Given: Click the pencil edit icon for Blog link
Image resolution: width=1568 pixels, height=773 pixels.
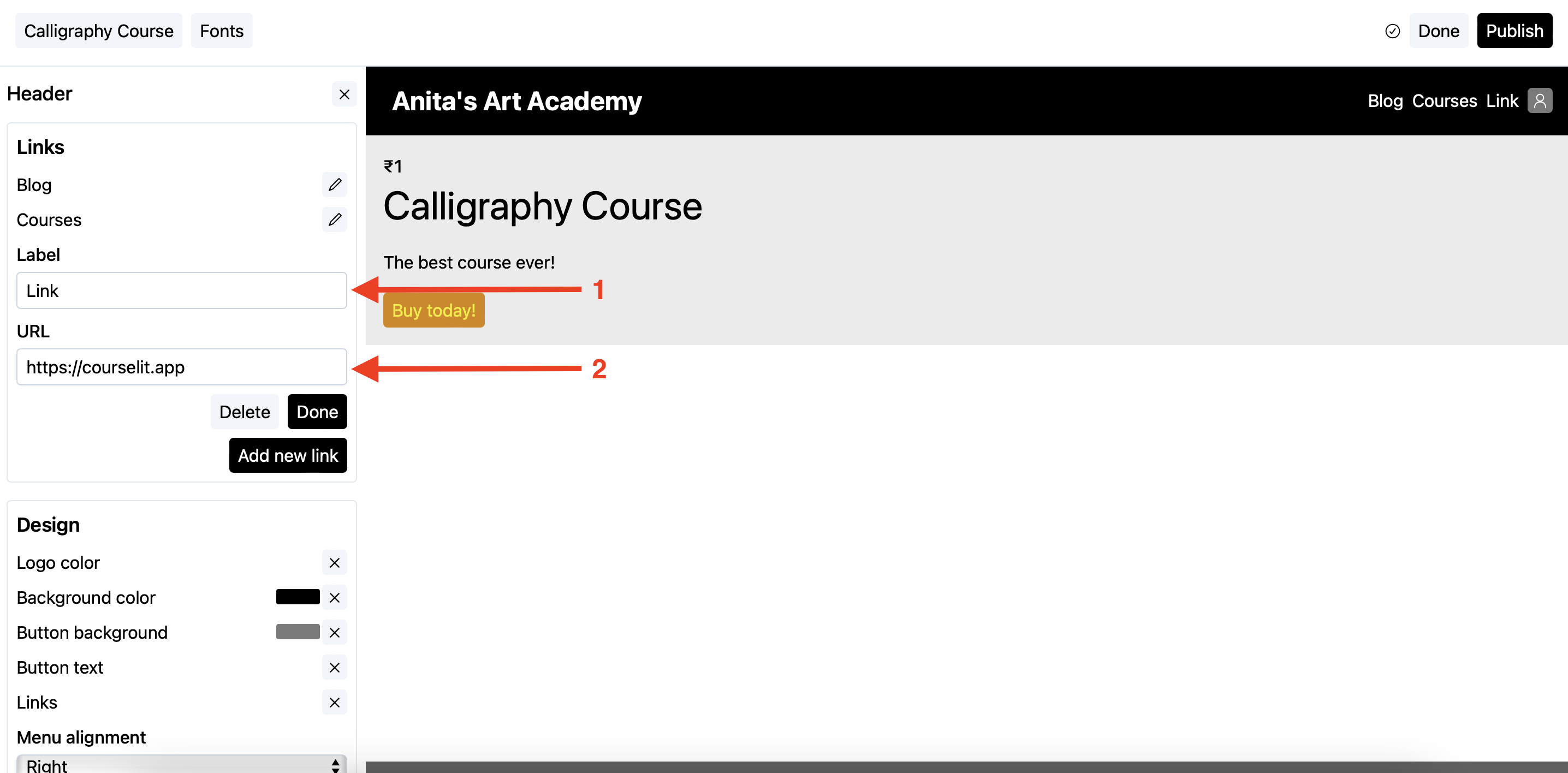Looking at the screenshot, I should [x=334, y=185].
